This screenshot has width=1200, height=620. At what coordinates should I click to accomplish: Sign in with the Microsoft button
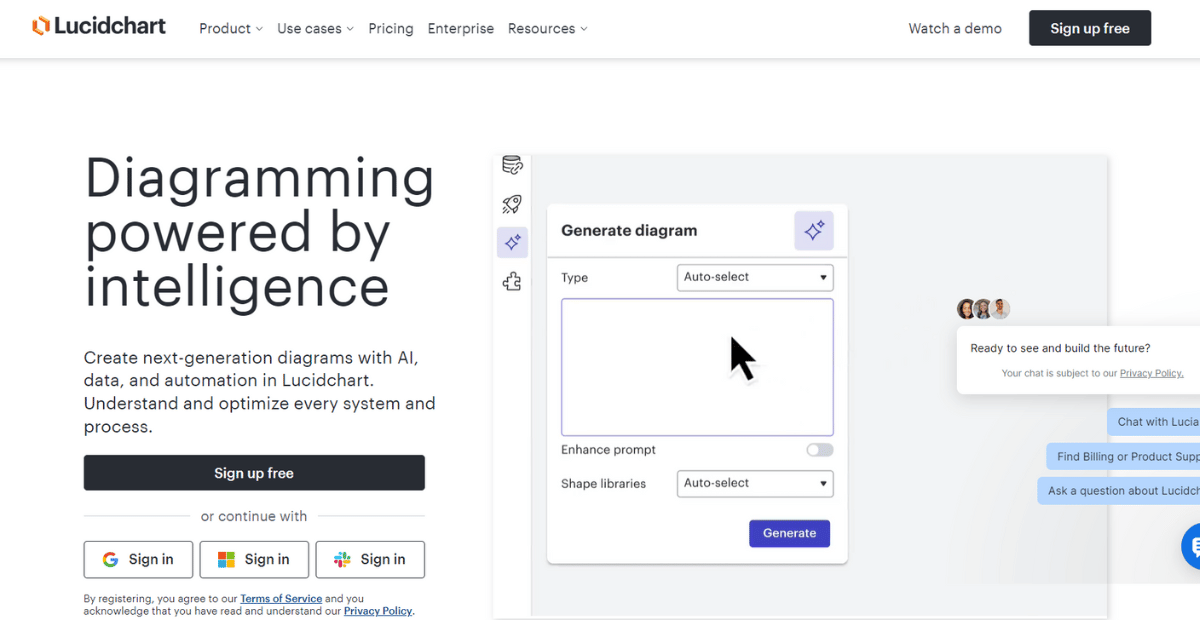click(x=254, y=559)
